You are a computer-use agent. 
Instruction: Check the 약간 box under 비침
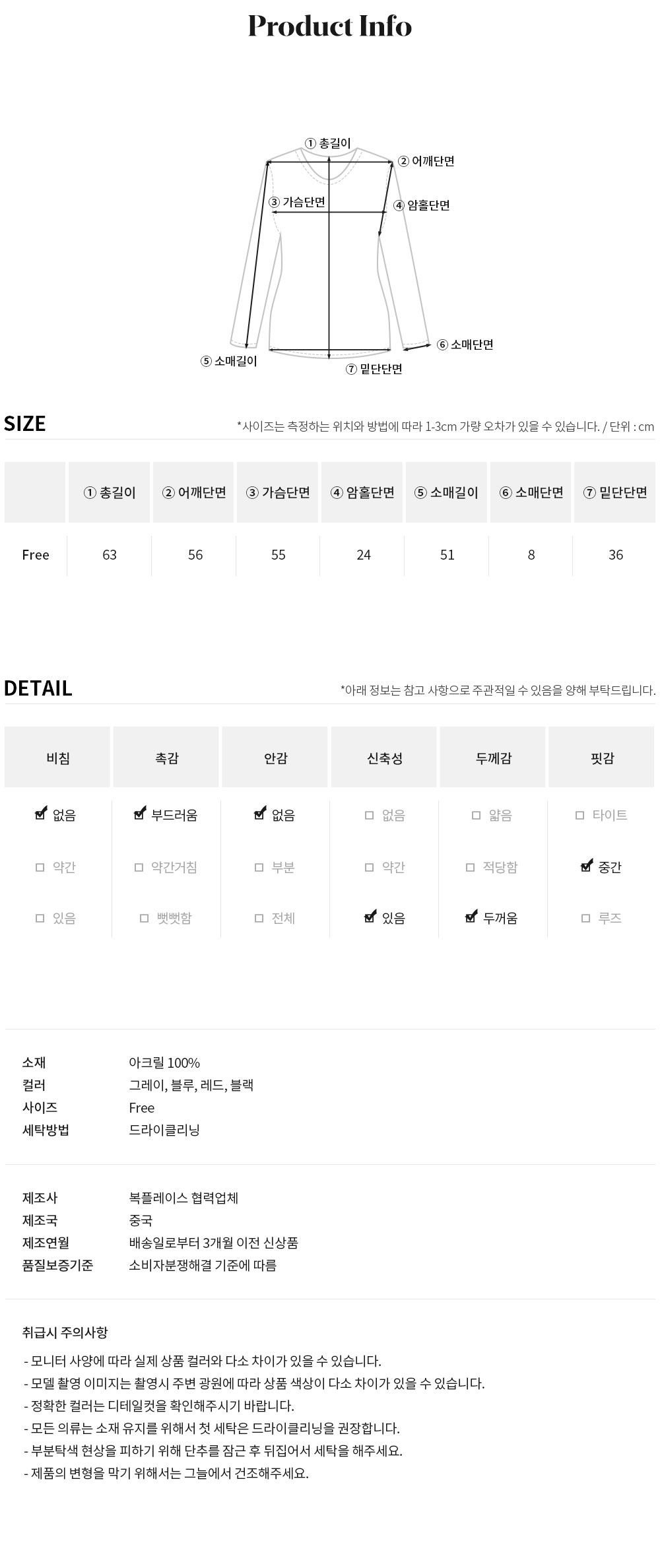(x=40, y=867)
